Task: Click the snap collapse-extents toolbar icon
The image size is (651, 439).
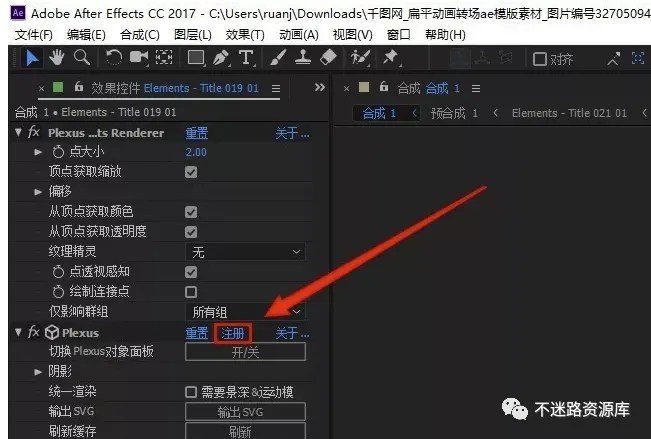Action: tap(638, 58)
